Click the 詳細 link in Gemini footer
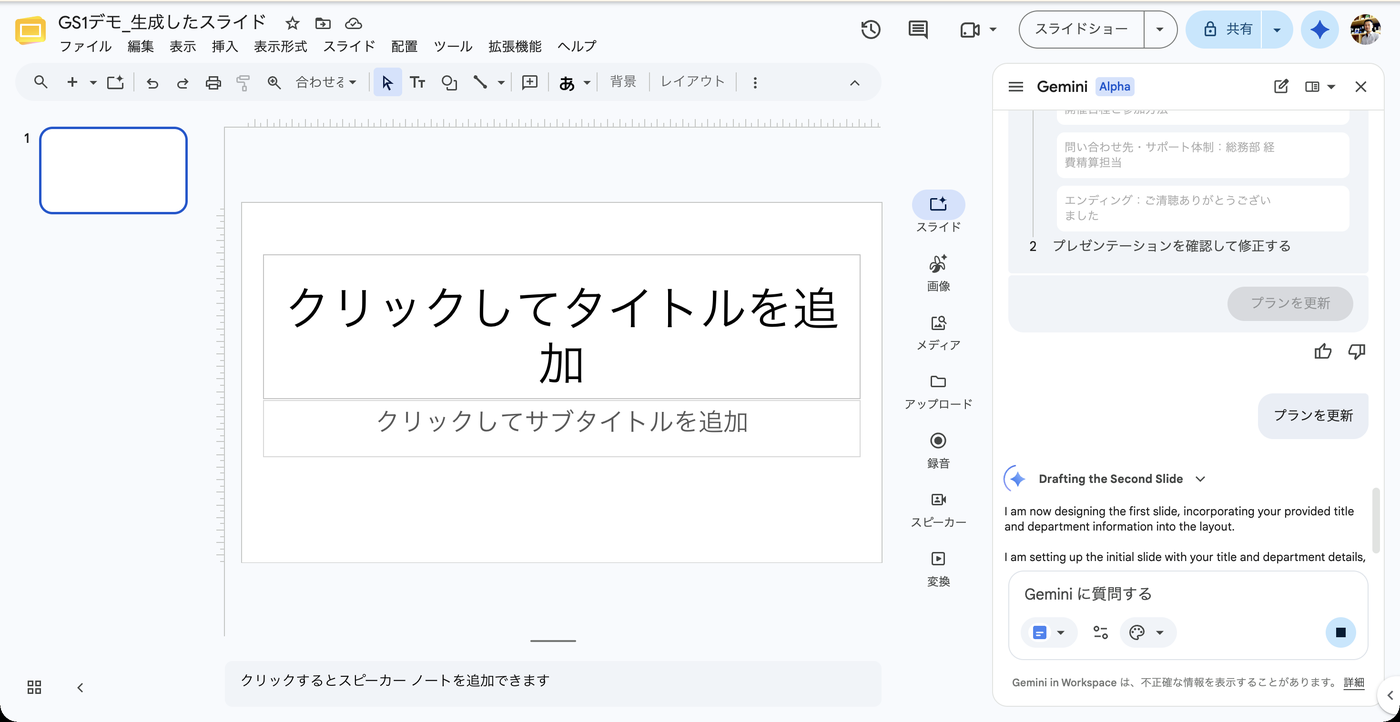This screenshot has height=722, width=1400. click(1353, 683)
